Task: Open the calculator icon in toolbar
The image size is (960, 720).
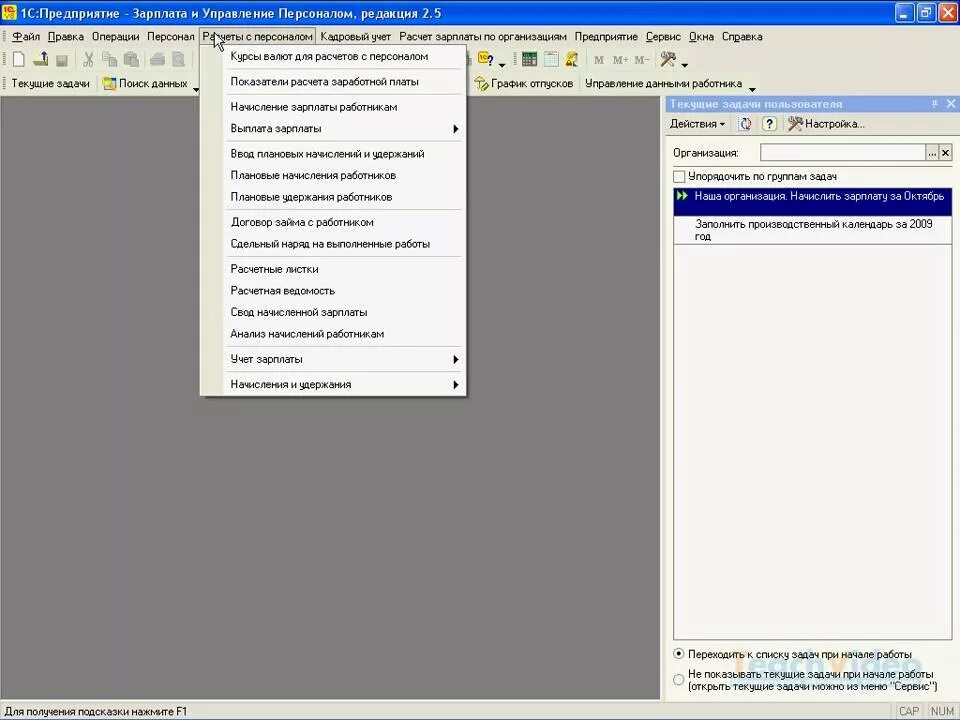Action: click(530, 59)
